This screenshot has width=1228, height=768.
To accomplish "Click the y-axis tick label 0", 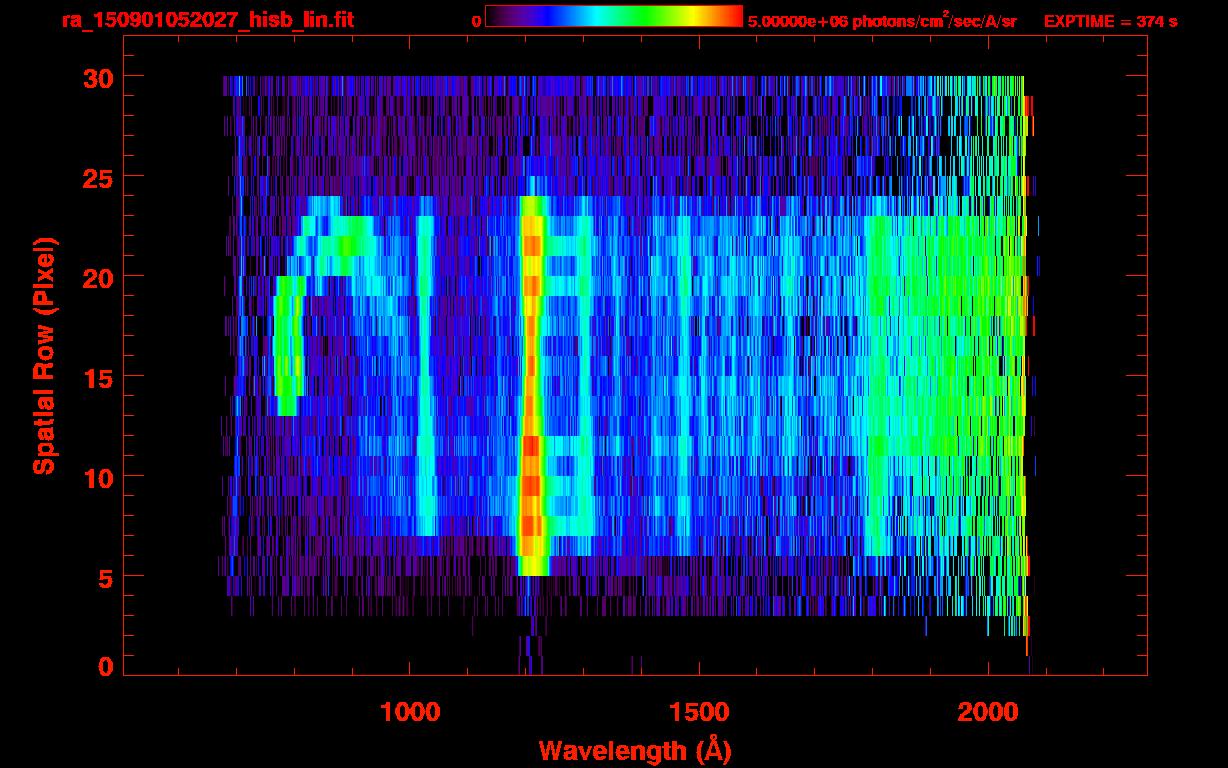I will pyautogui.click(x=107, y=667).
